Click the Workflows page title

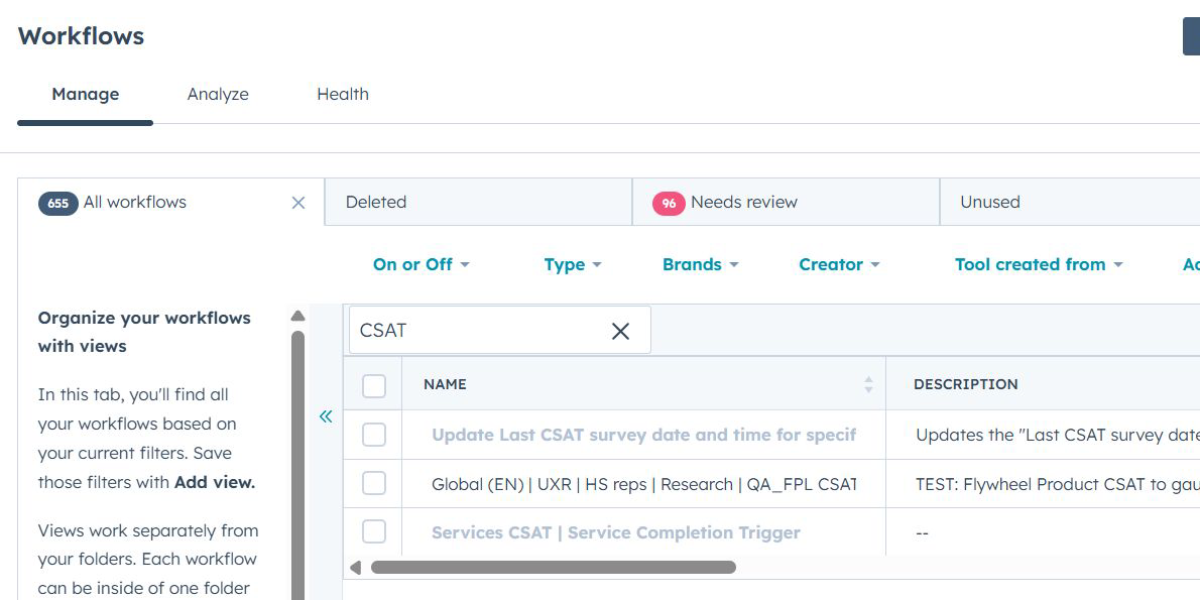click(x=81, y=36)
